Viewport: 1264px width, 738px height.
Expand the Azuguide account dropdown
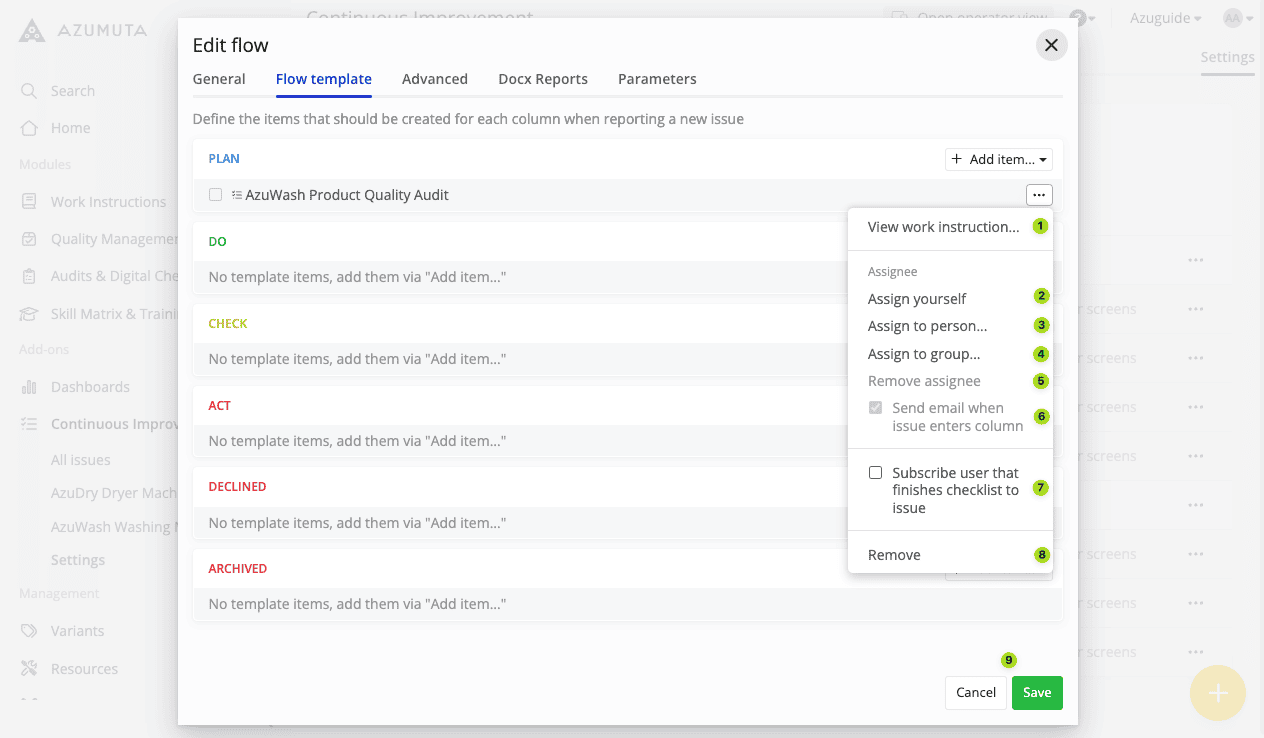[x=1165, y=18]
